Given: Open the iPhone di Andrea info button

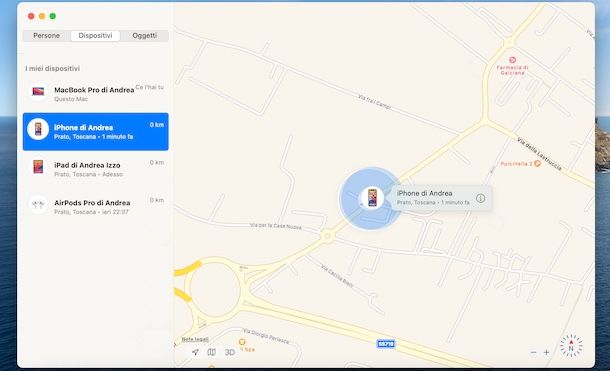Looking at the screenshot, I should [480, 198].
